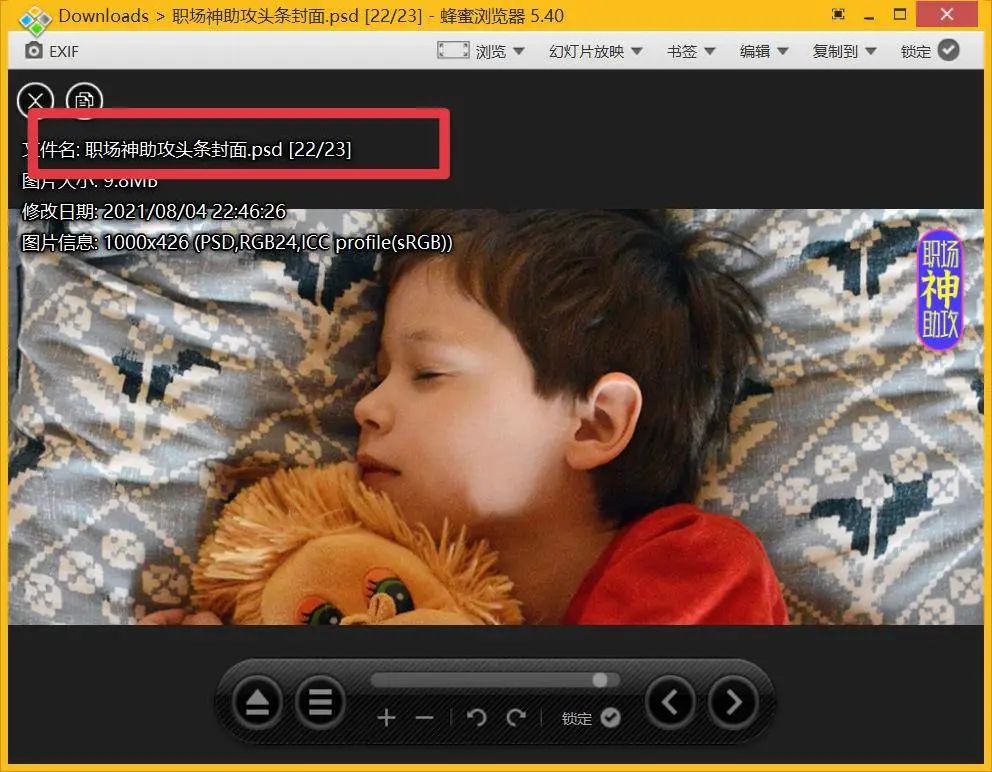Viewport: 992px width, 772px height.
Task: Go to the next image
Action: tap(733, 703)
